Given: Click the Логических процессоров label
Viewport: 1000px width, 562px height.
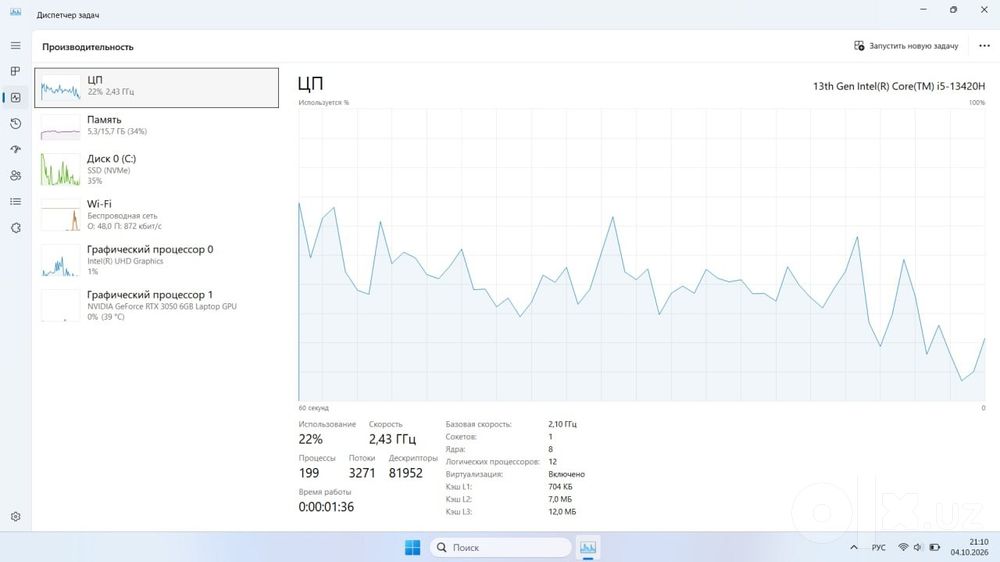Looking at the screenshot, I should coord(492,462).
